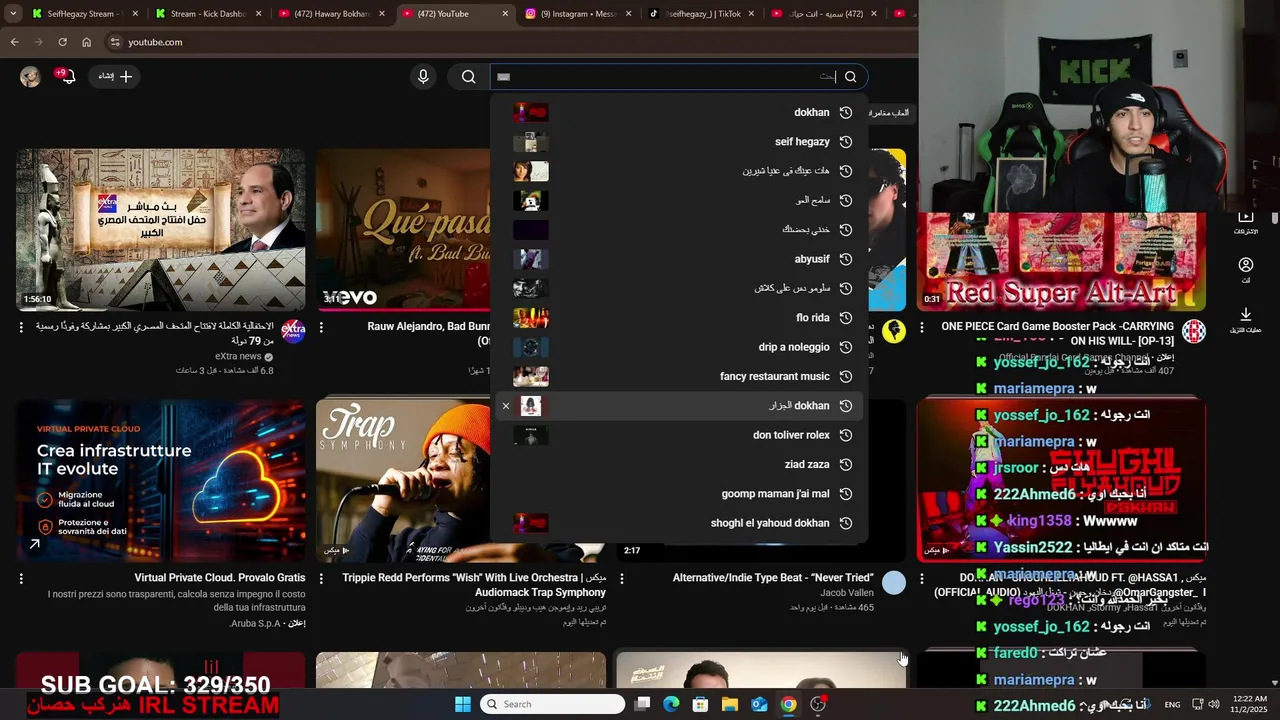Click the round search button beside microphone

(468, 77)
